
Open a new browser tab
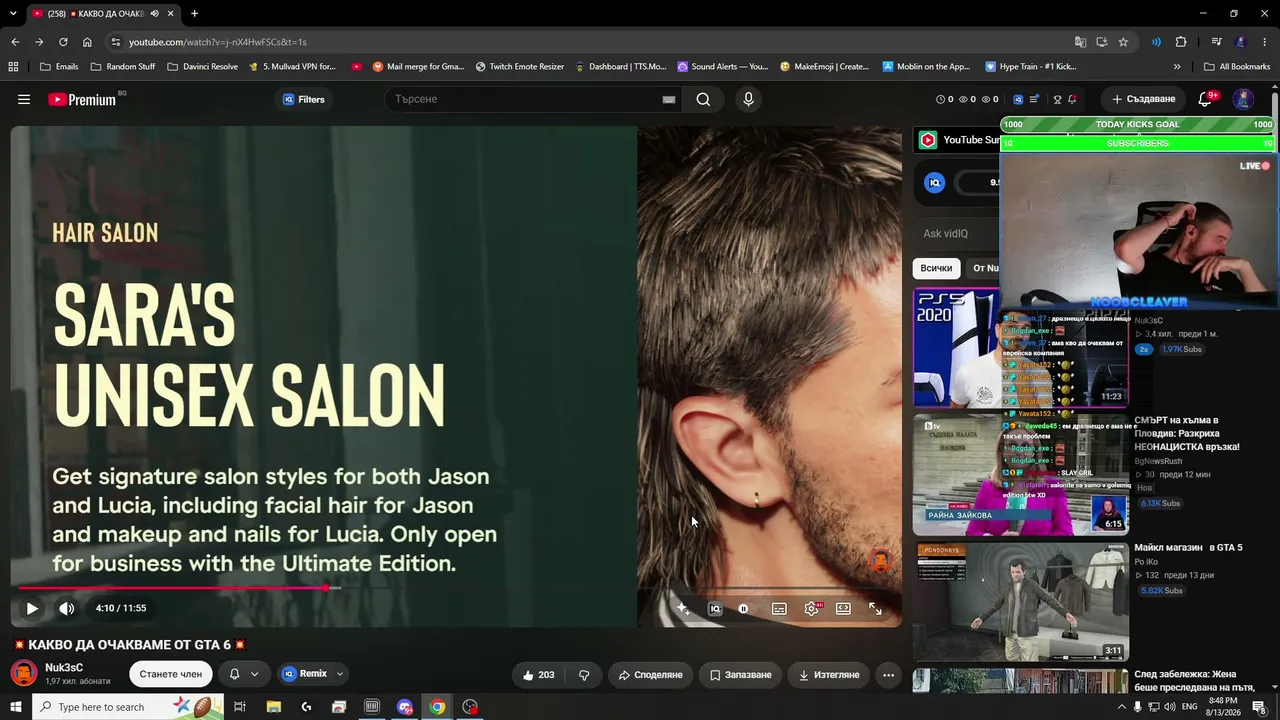194,13
